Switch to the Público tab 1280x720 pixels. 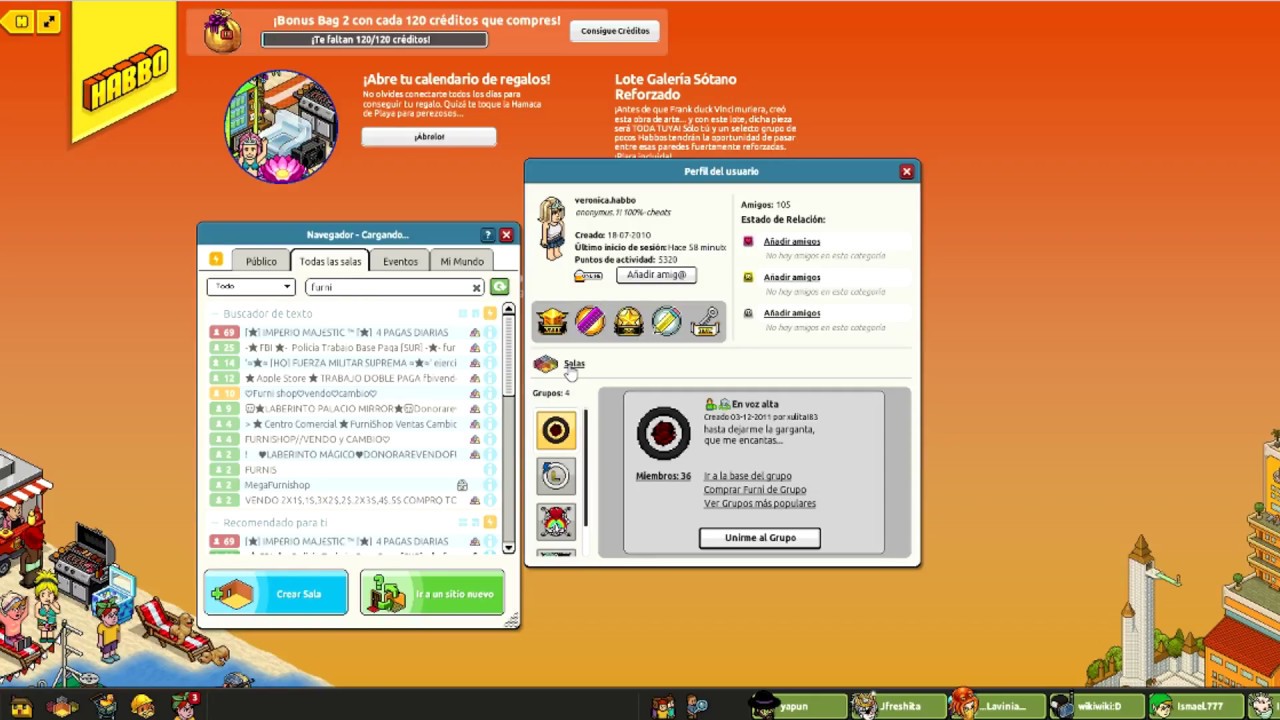261,261
